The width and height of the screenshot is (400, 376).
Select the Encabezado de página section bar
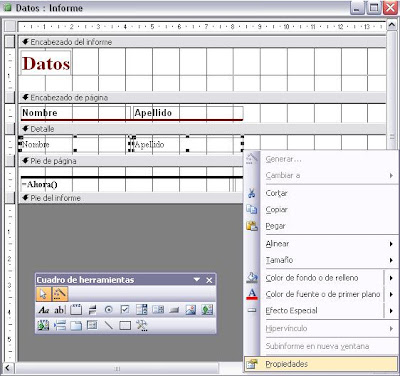(x=202, y=98)
